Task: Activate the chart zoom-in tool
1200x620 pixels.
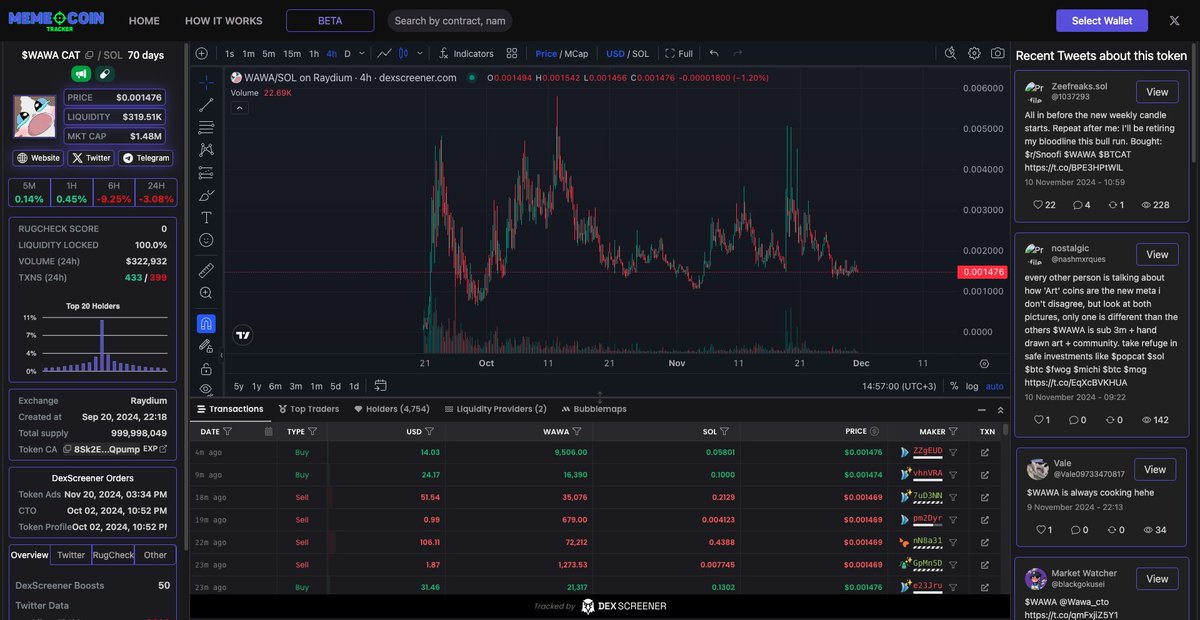Action: tap(206, 293)
